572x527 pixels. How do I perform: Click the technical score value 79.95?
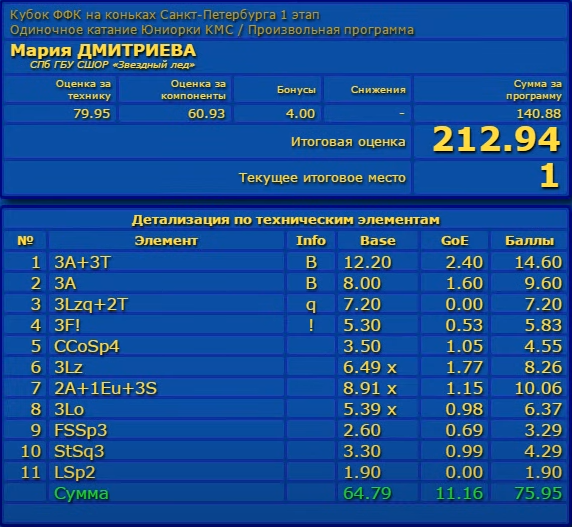click(92, 114)
